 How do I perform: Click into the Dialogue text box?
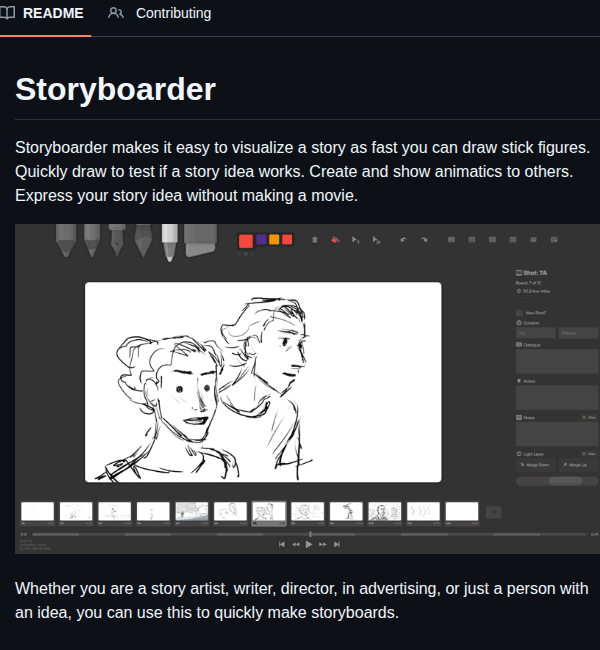click(558, 361)
